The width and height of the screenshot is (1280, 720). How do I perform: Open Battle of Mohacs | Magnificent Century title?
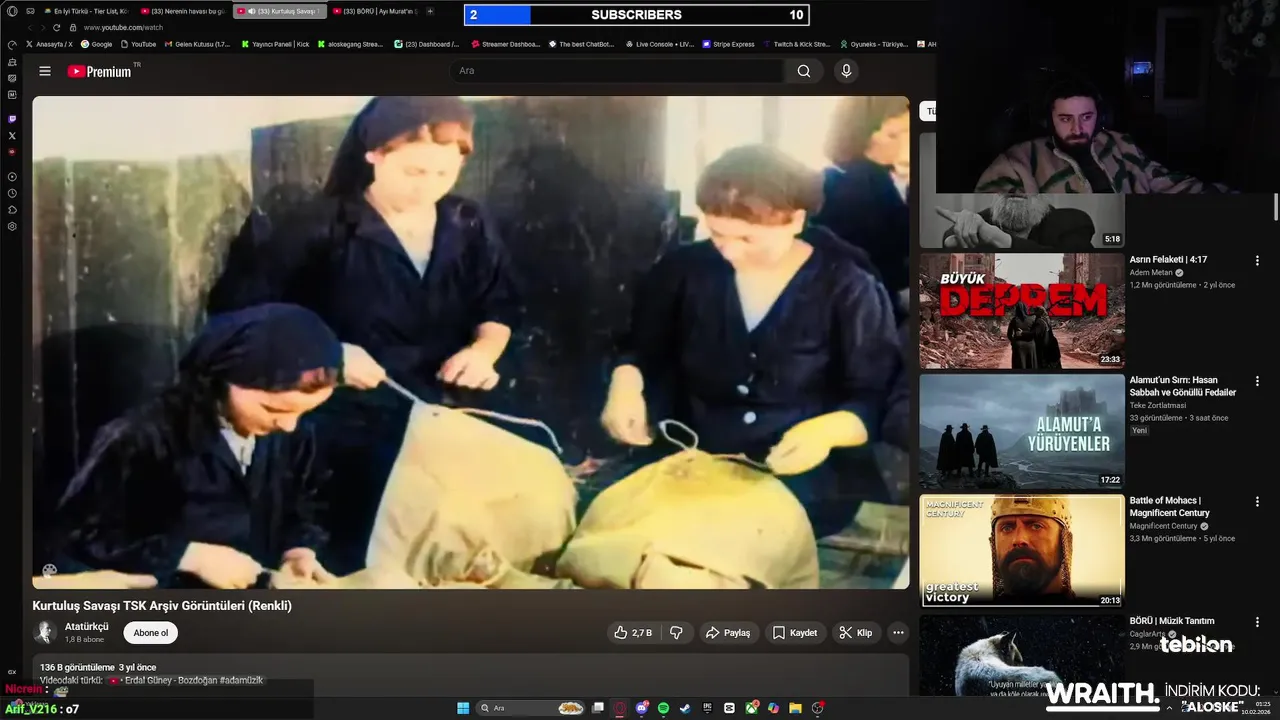point(1170,507)
